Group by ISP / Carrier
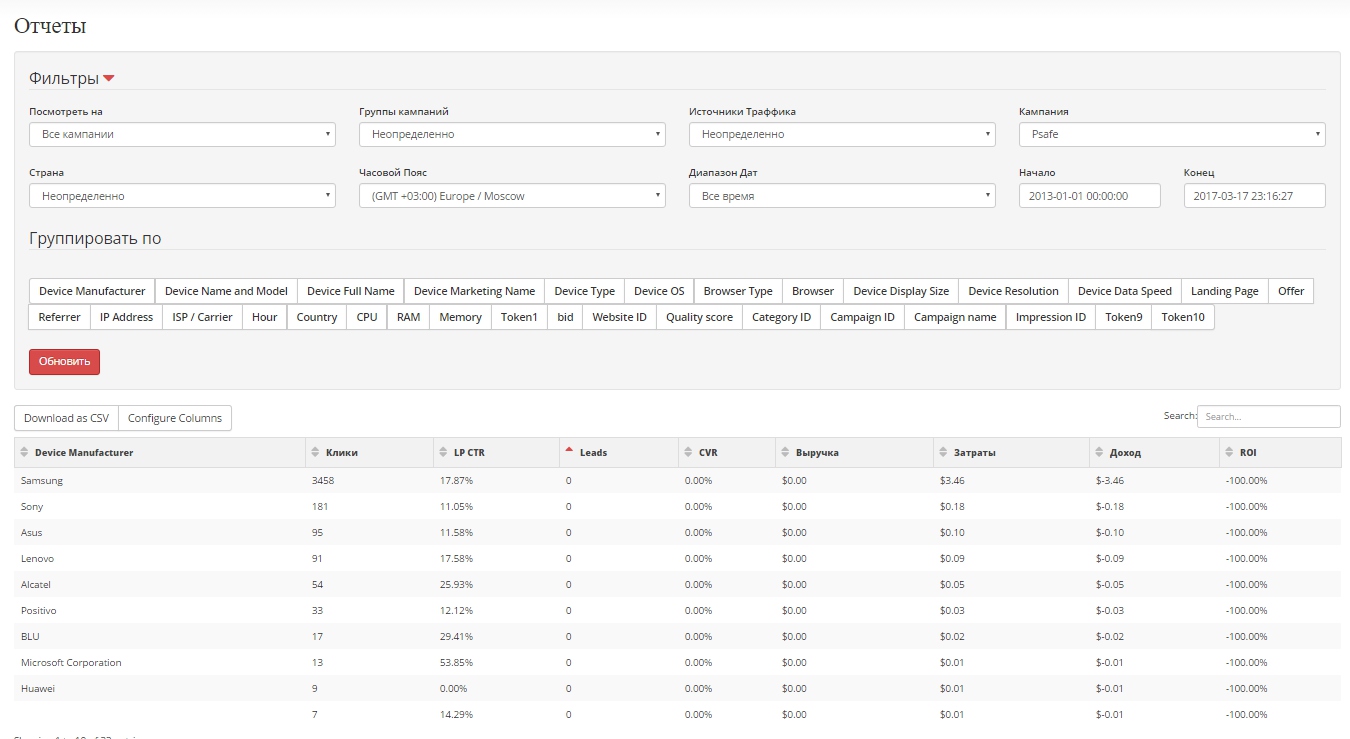Screen dimensions: 1350x739 [203, 317]
